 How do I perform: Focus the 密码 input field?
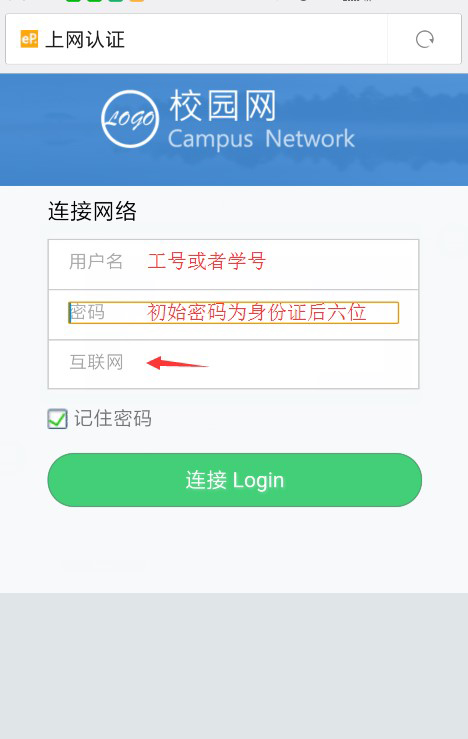[234, 312]
